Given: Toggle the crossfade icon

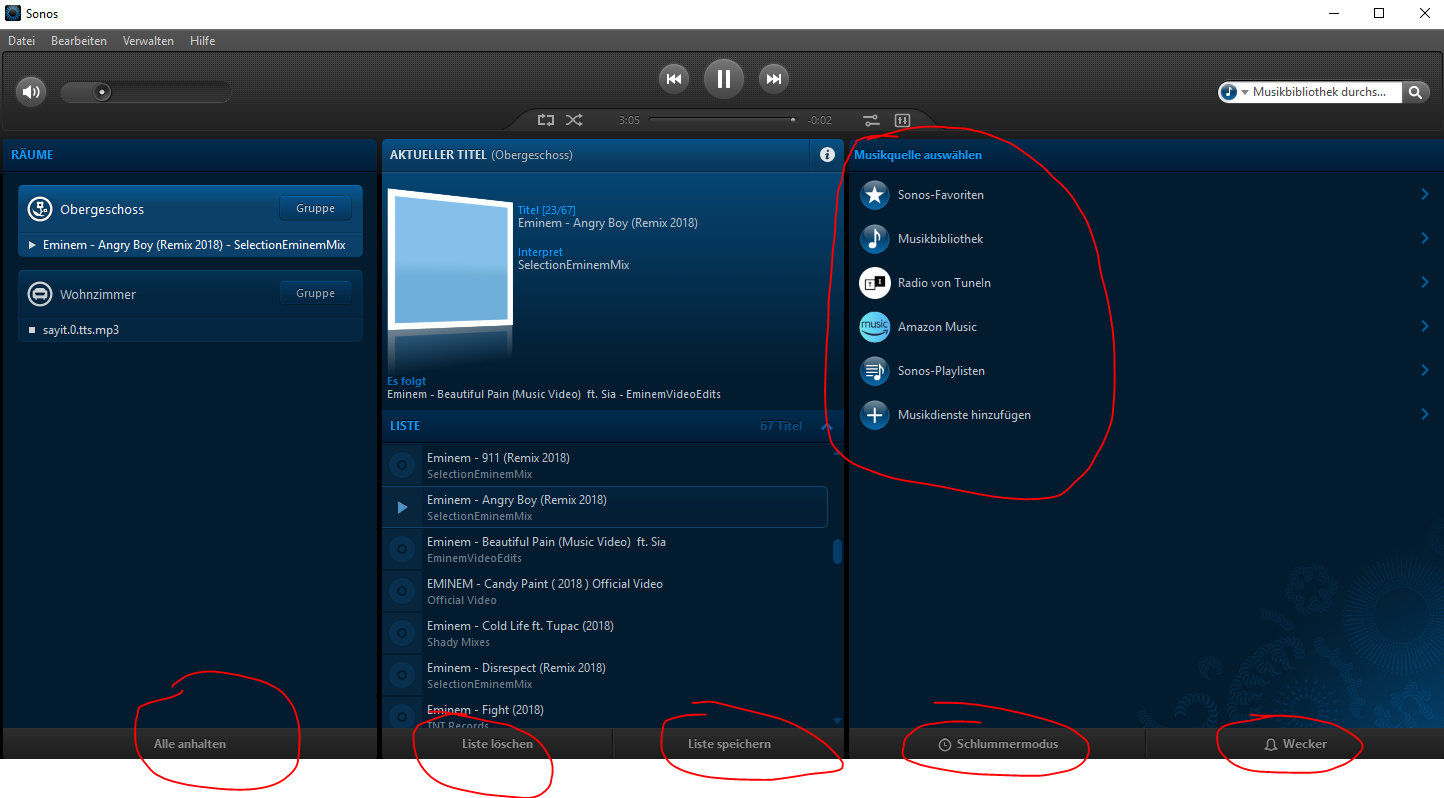Looking at the screenshot, I should pyautogui.click(x=871, y=120).
